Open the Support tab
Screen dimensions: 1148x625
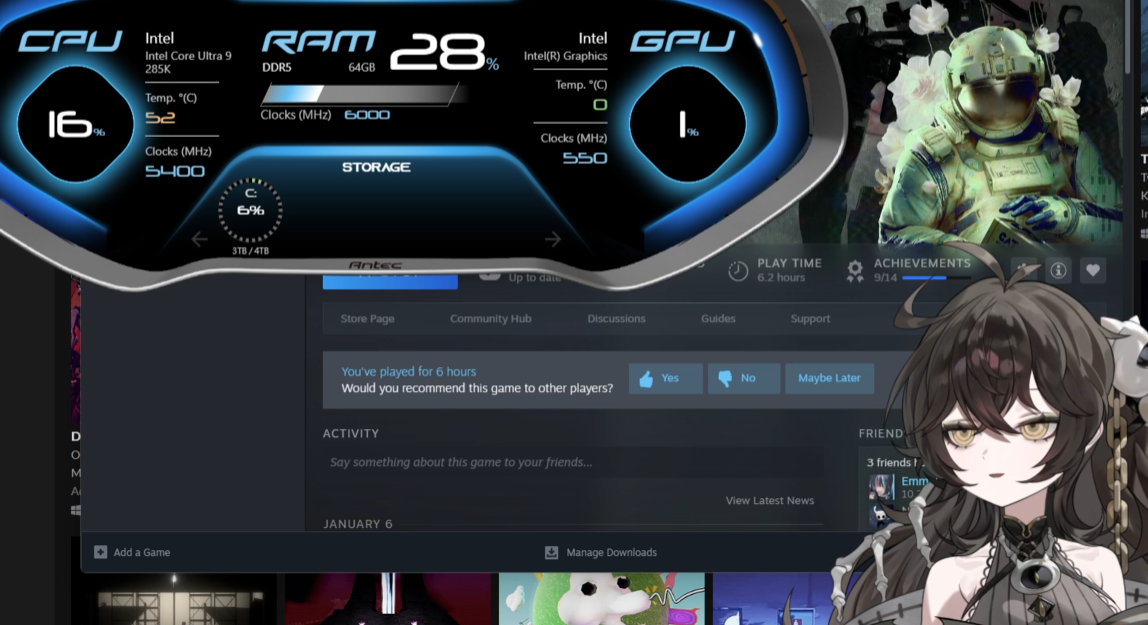click(810, 318)
